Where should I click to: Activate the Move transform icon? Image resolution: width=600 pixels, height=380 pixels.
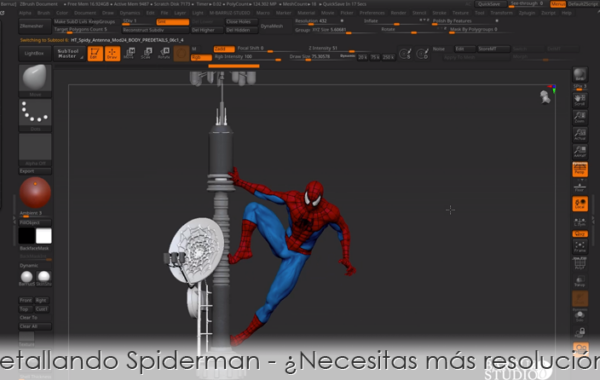pyautogui.click(x=129, y=53)
